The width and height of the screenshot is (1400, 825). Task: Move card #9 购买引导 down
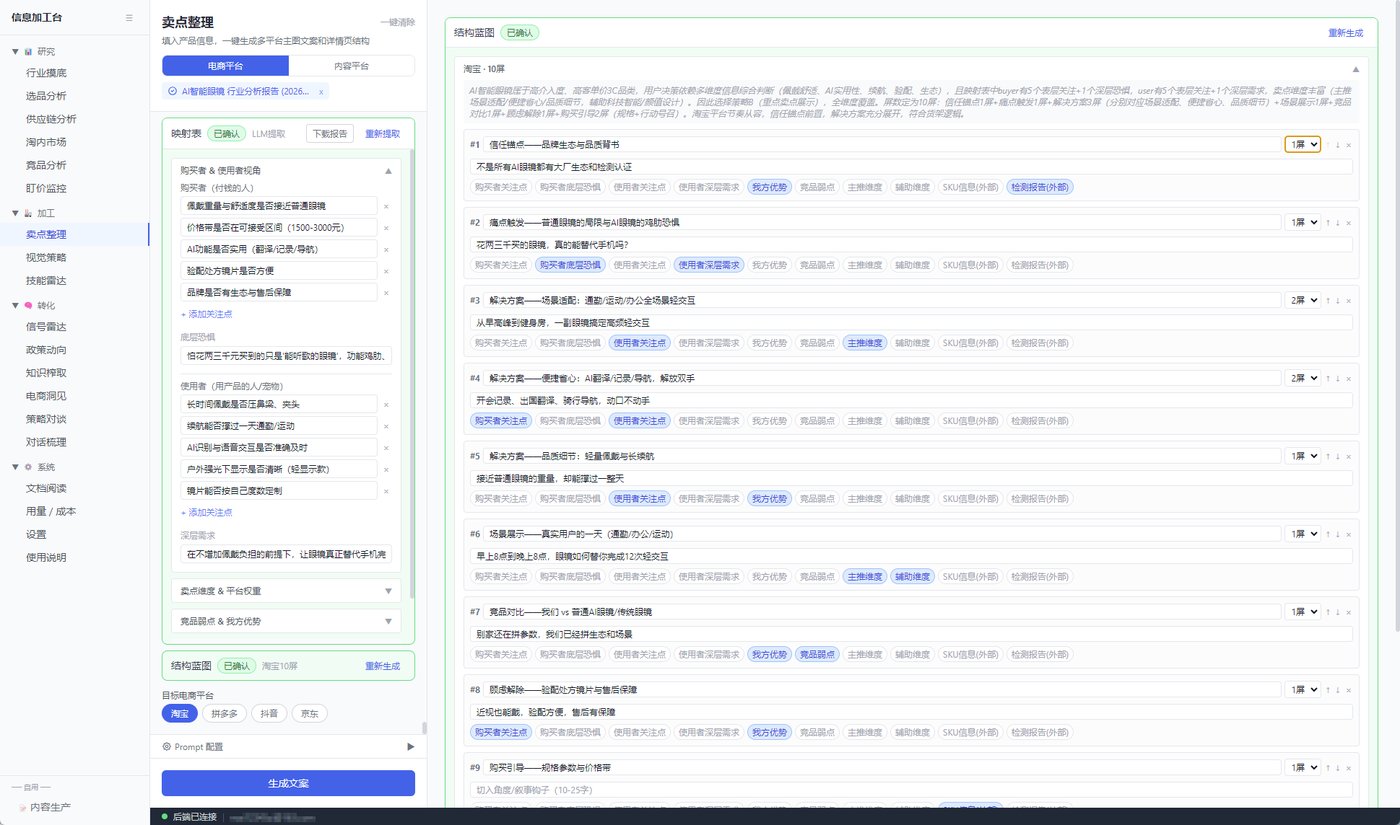click(x=1338, y=768)
